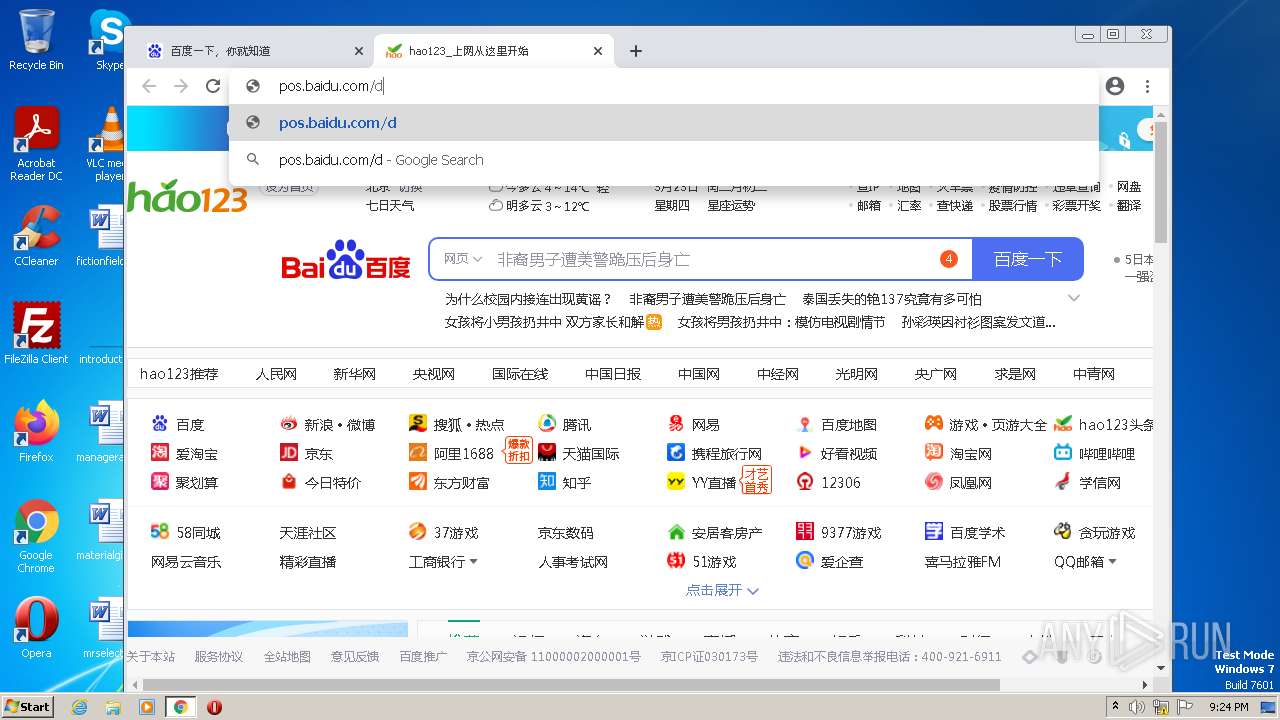Click Internet Explorer taskbar icon
Image resolution: width=1280 pixels, height=720 pixels.
(x=79, y=707)
